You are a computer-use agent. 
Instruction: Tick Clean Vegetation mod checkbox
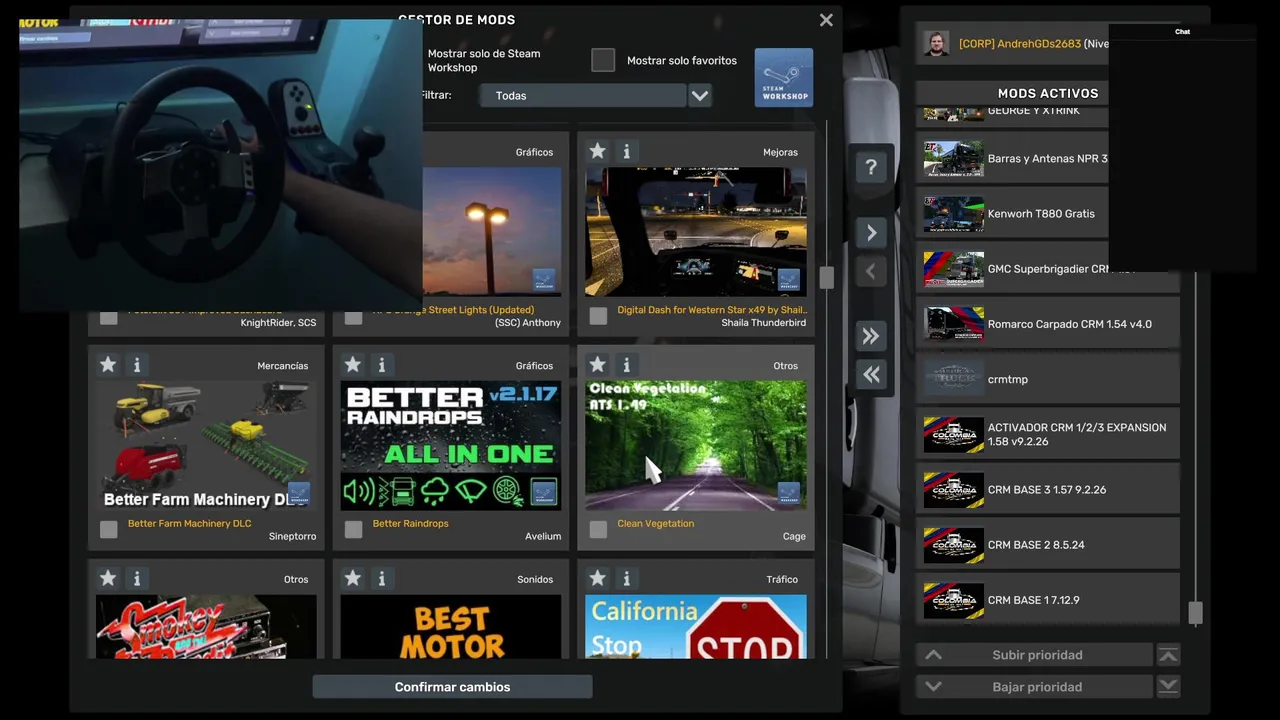tap(598, 529)
